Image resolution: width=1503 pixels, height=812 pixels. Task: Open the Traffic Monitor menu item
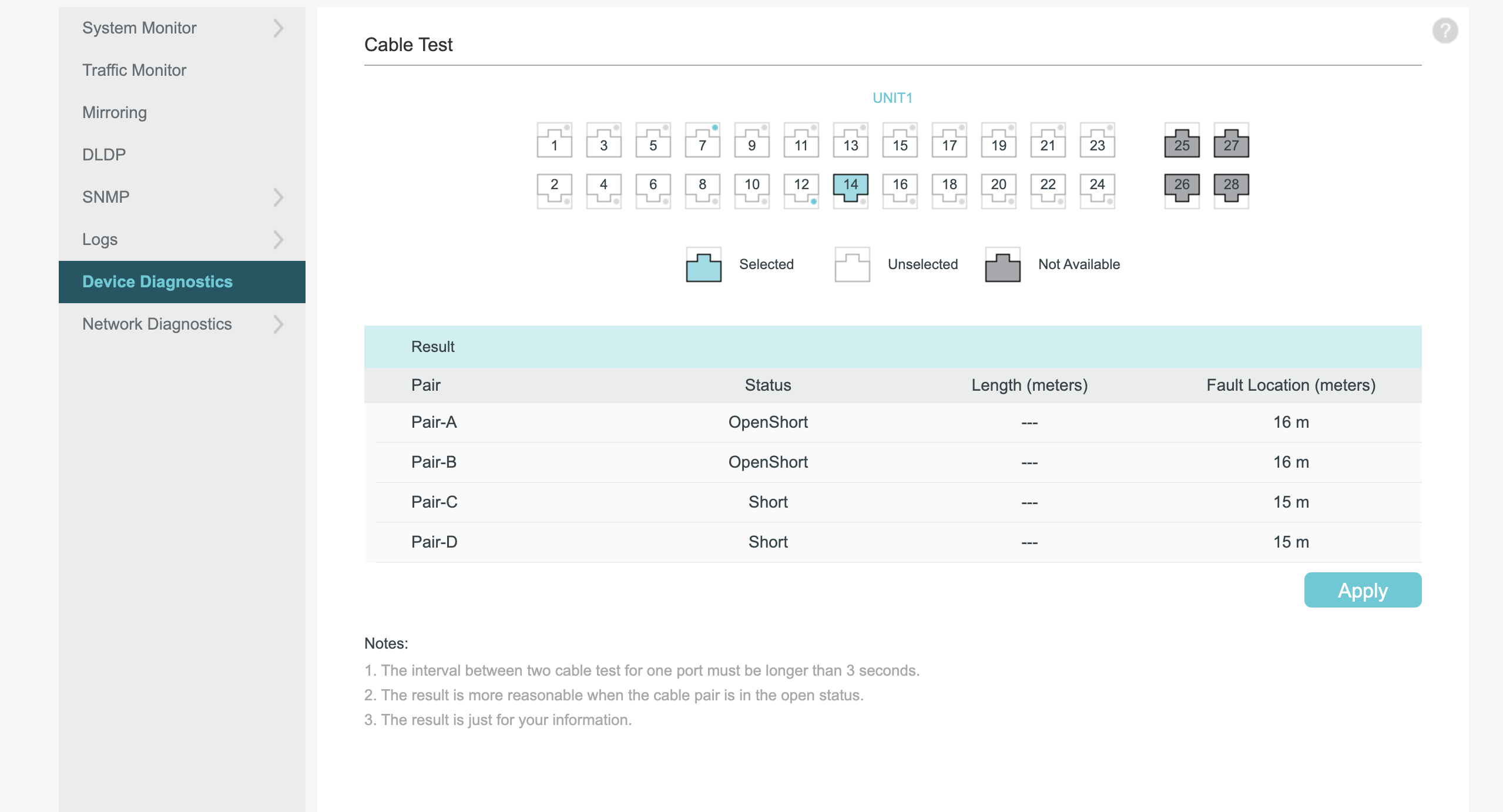coord(134,71)
